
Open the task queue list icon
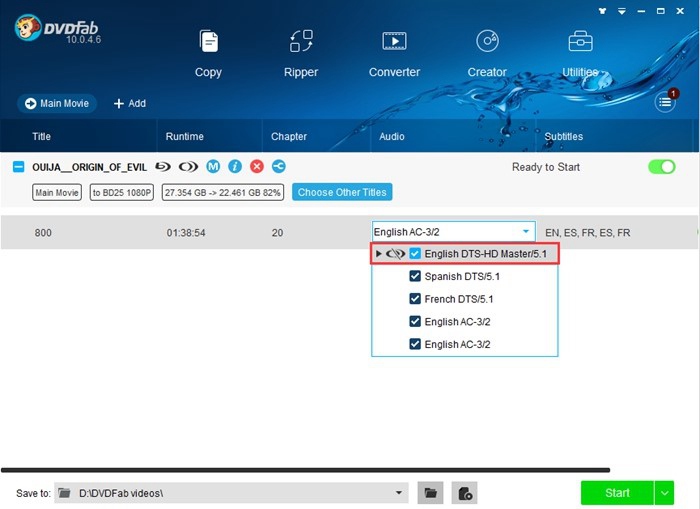(x=665, y=102)
